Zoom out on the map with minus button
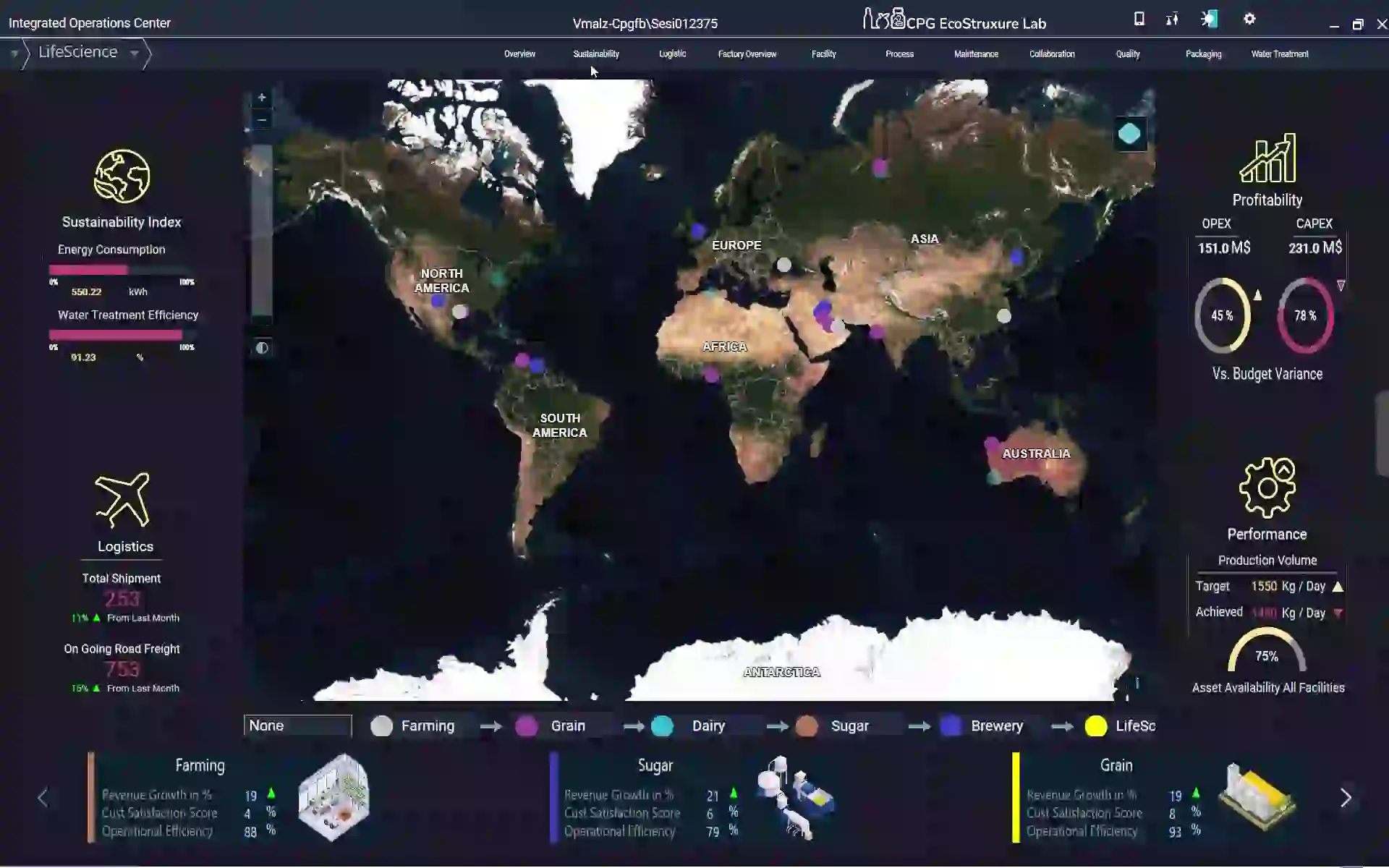 coord(262,120)
